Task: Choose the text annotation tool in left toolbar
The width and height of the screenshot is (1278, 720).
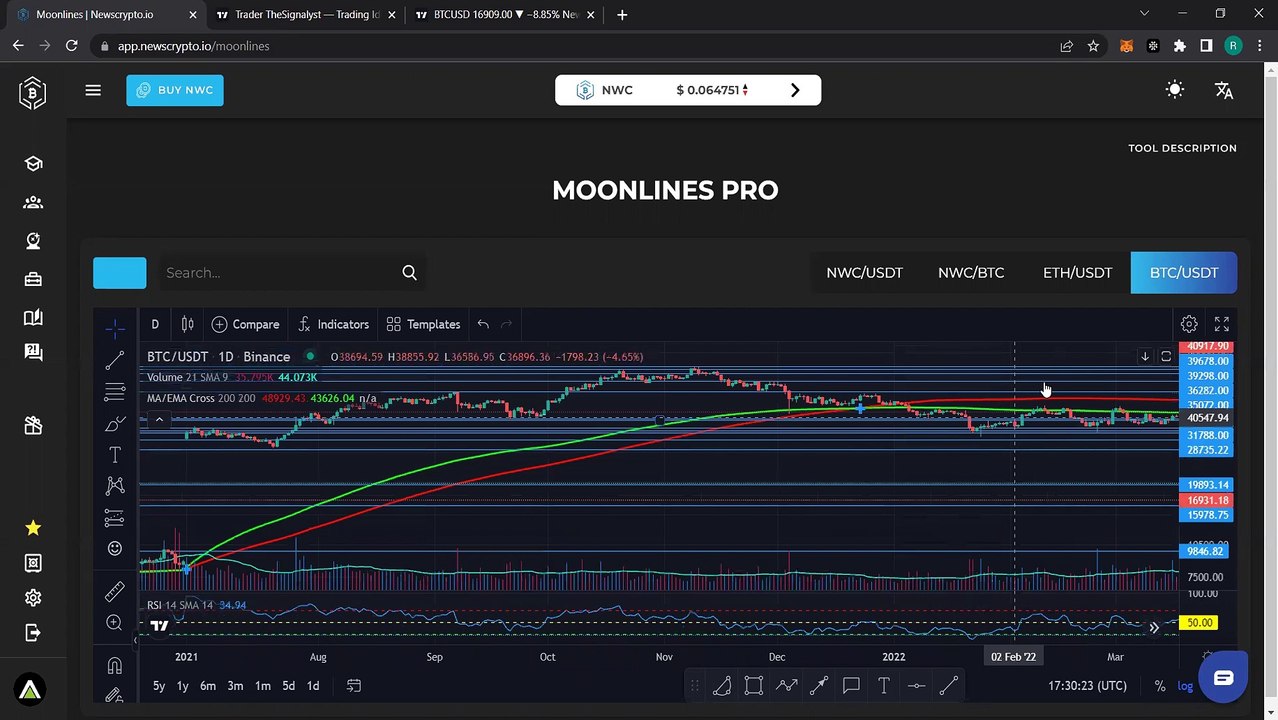Action: [x=115, y=455]
